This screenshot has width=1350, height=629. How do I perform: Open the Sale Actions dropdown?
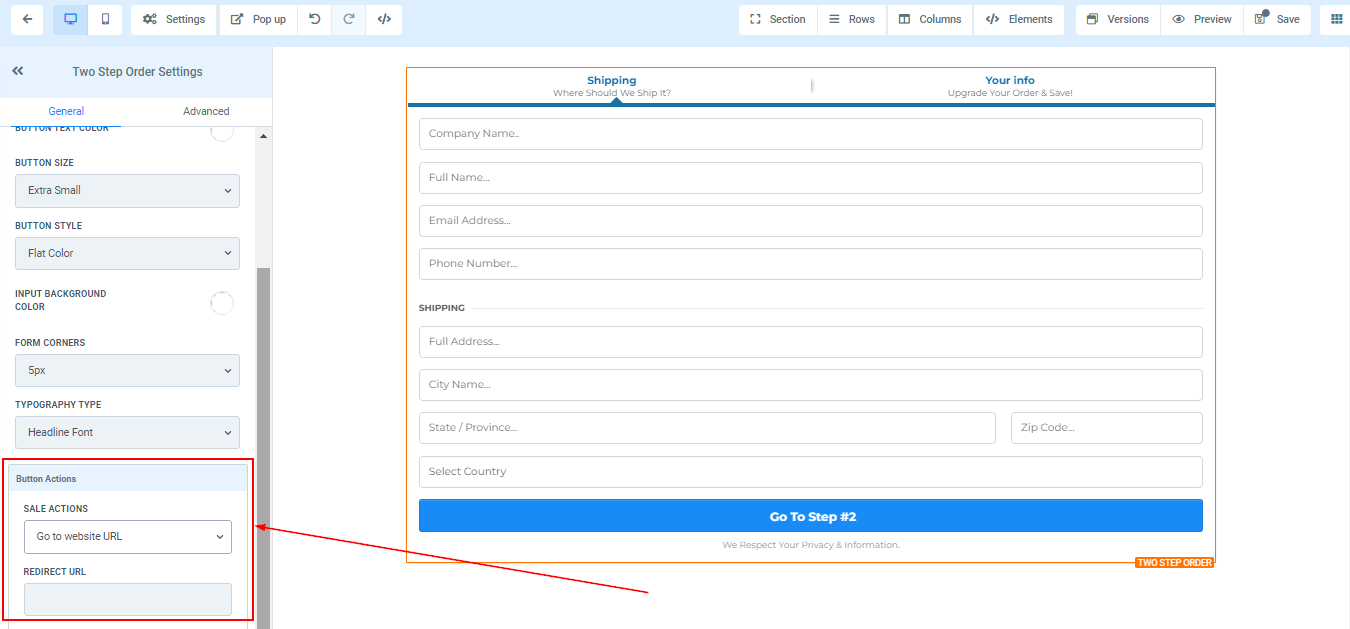[x=128, y=536]
